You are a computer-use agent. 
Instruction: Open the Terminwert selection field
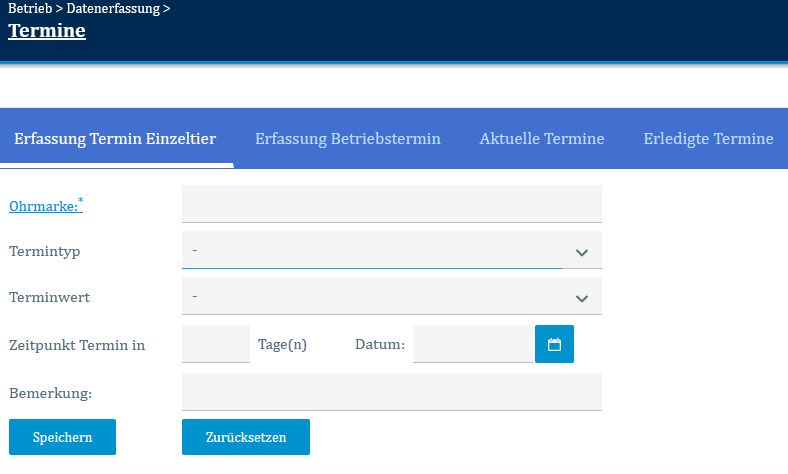pyautogui.click(x=371, y=296)
